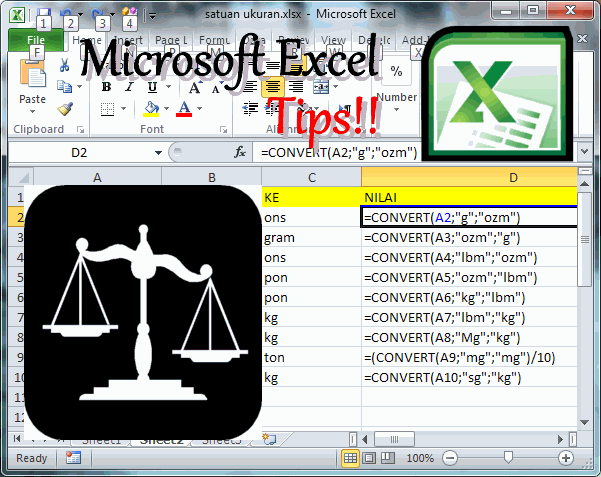The image size is (601, 477).
Task: Increase font size with Grow Font
Action: (x=195, y=87)
